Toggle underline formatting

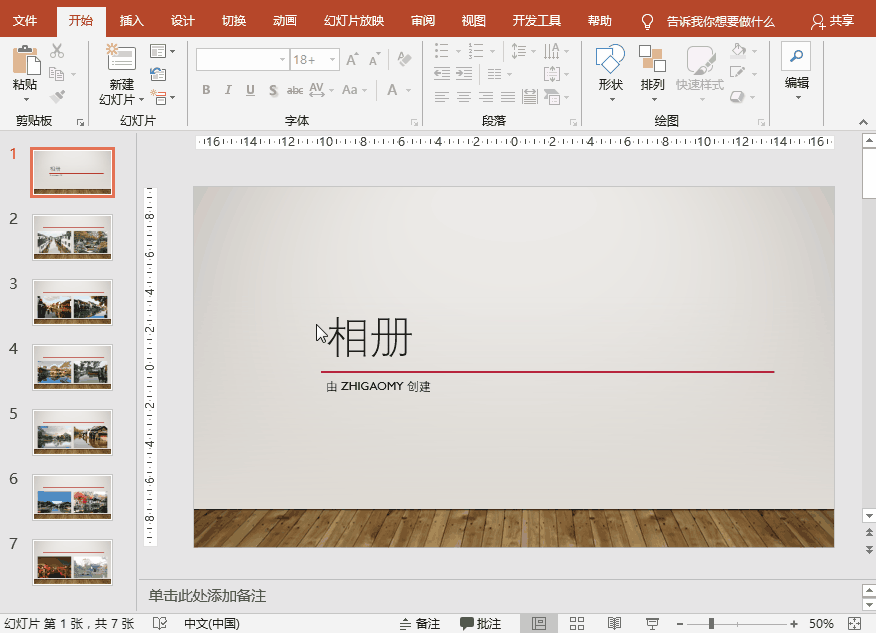pyautogui.click(x=250, y=90)
